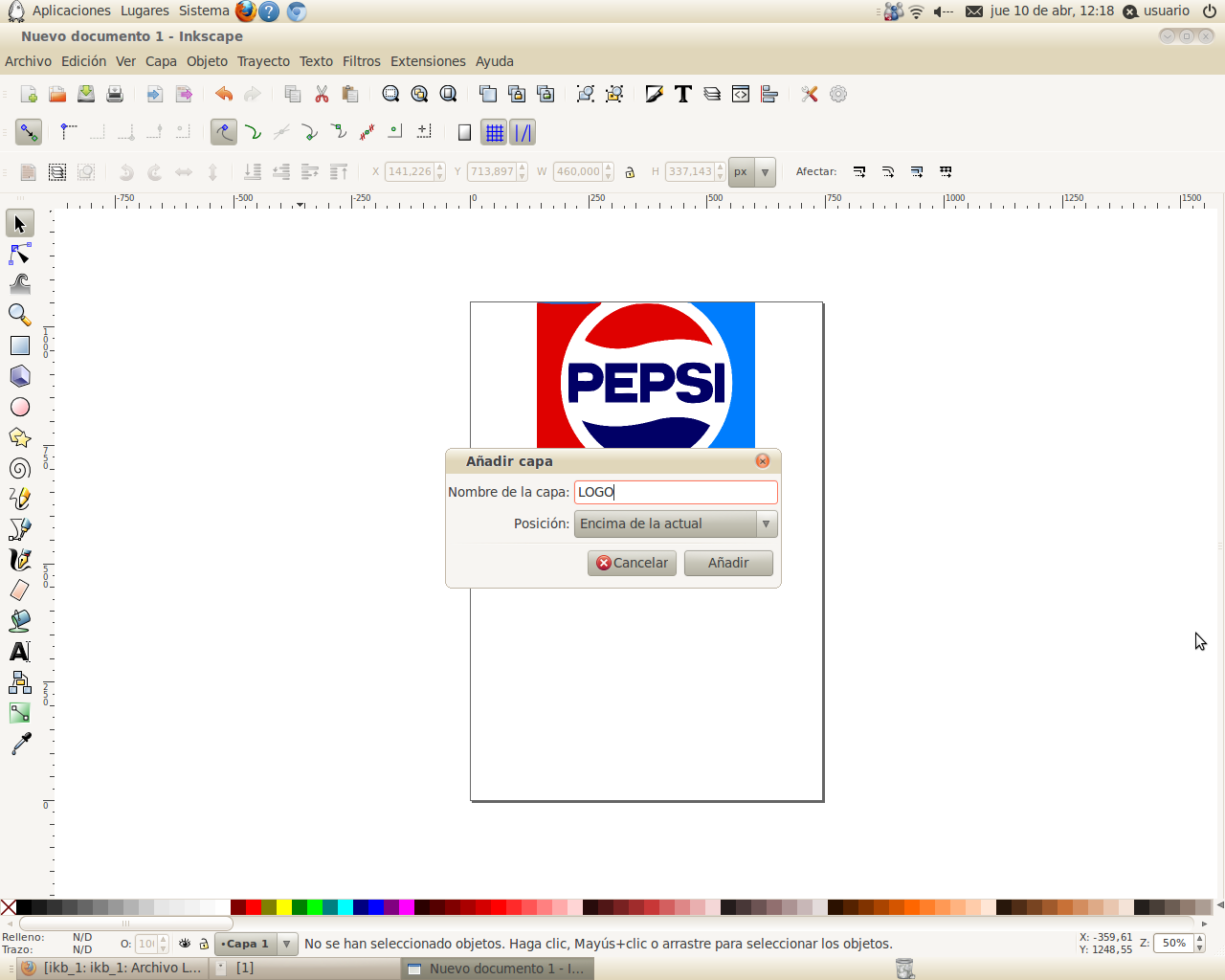Select the Gradient tool

point(19,713)
